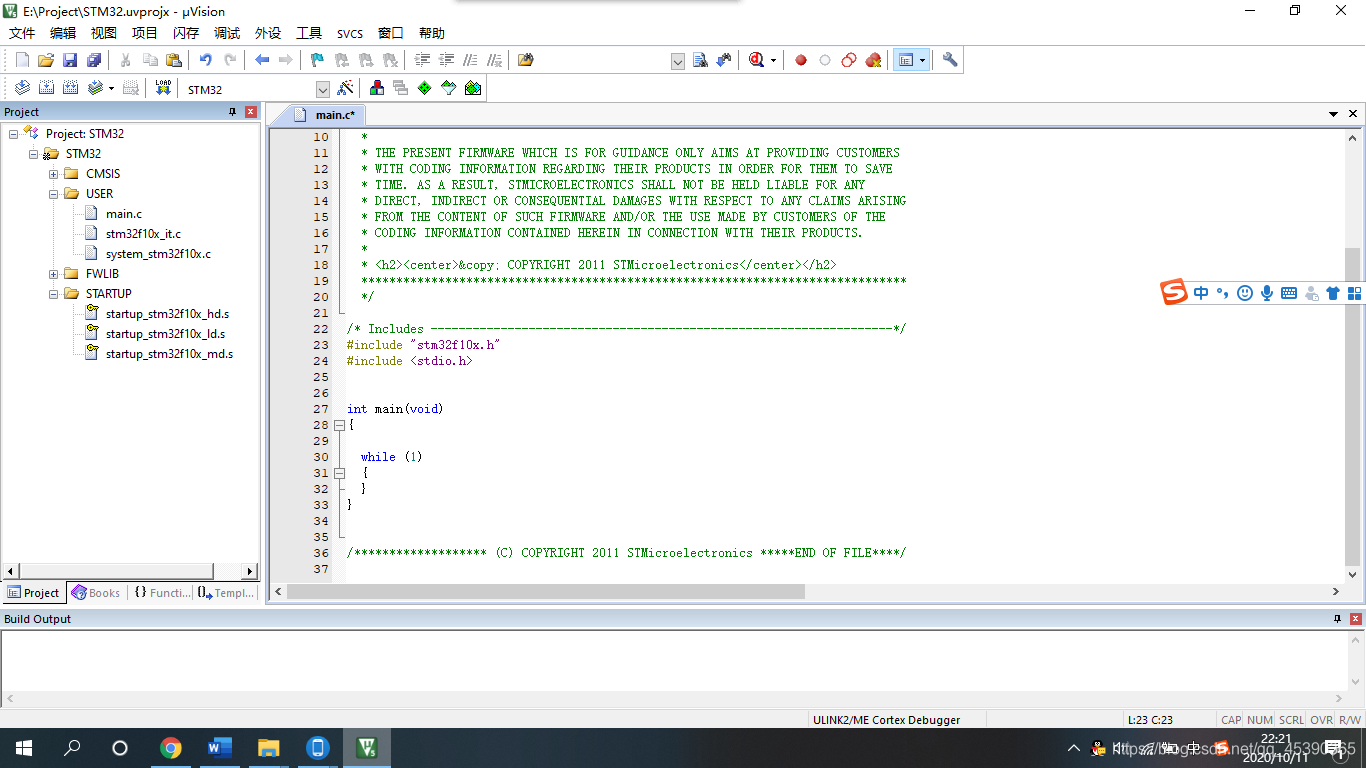The width and height of the screenshot is (1366, 768).
Task: Insert a breakpoint with red dot icon
Action: point(801,60)
